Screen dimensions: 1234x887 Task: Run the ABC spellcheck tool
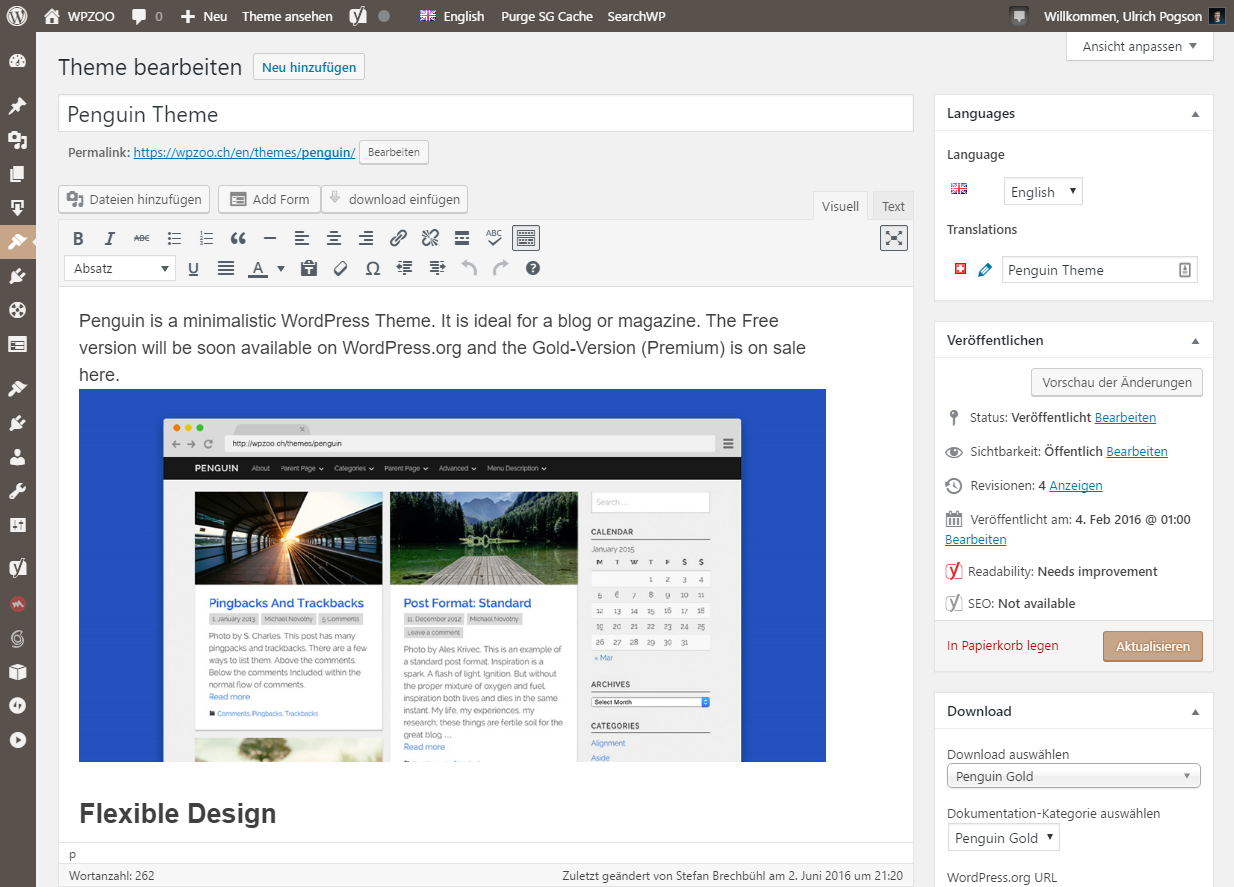pos(494,238)
